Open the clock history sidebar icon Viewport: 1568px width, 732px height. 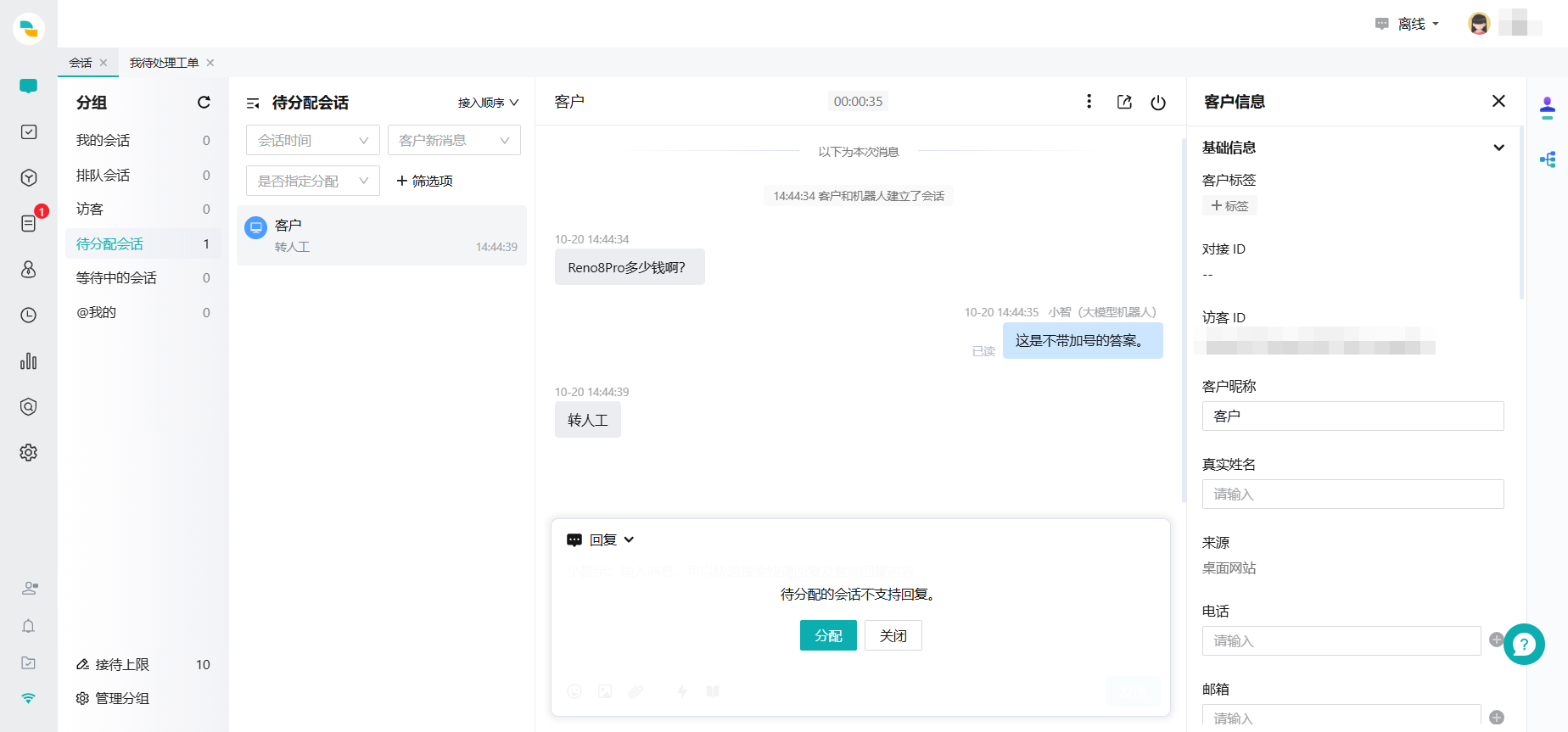click(x=28, y=315)
